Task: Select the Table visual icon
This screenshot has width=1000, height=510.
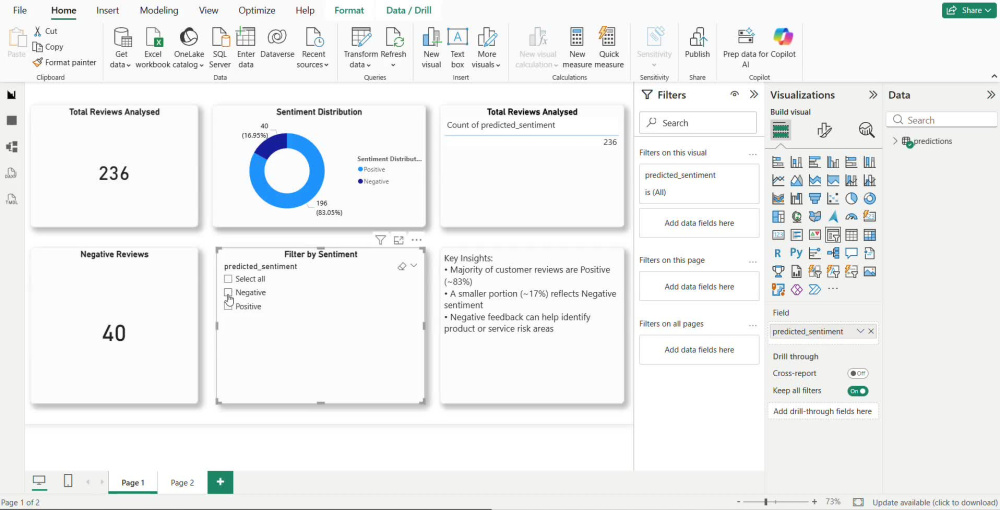Action: click(851, 235)
